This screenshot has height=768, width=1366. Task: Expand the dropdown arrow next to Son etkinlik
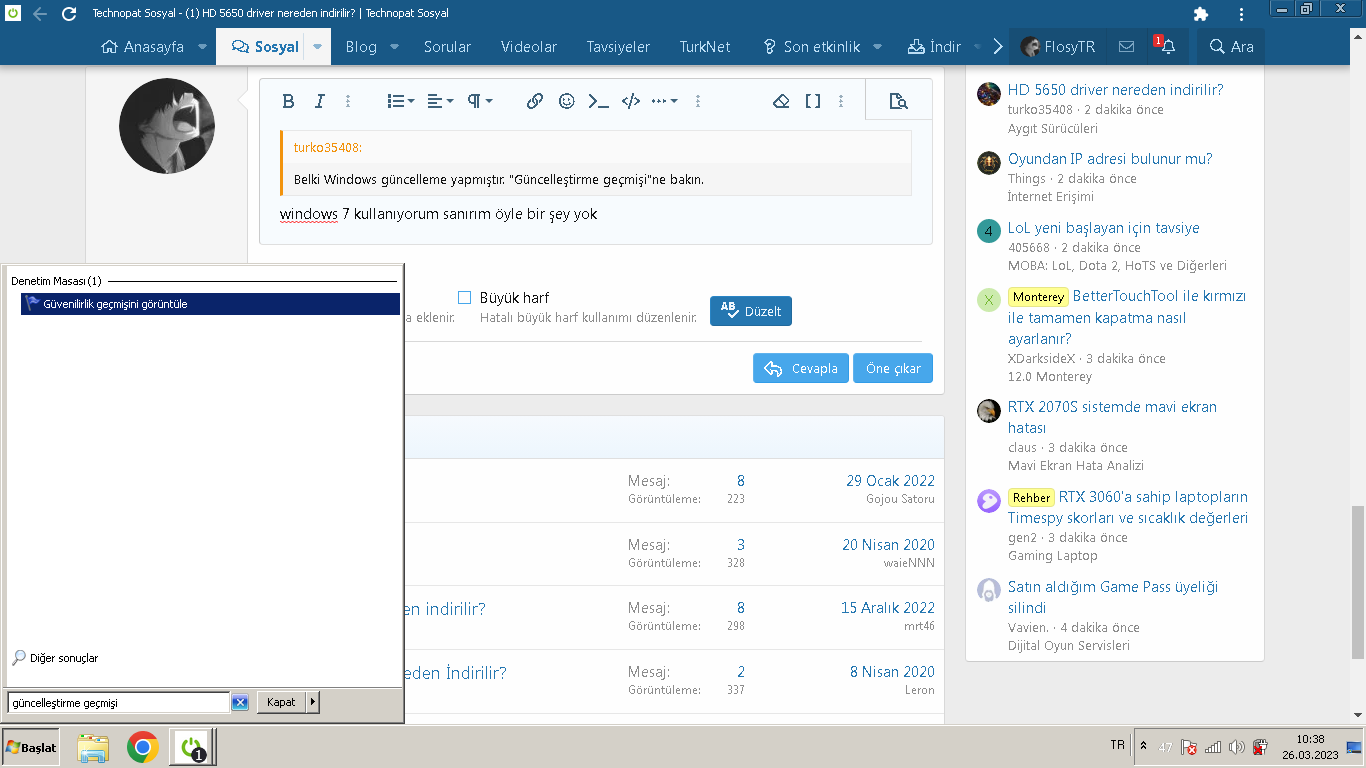click(x=877, y=47)
